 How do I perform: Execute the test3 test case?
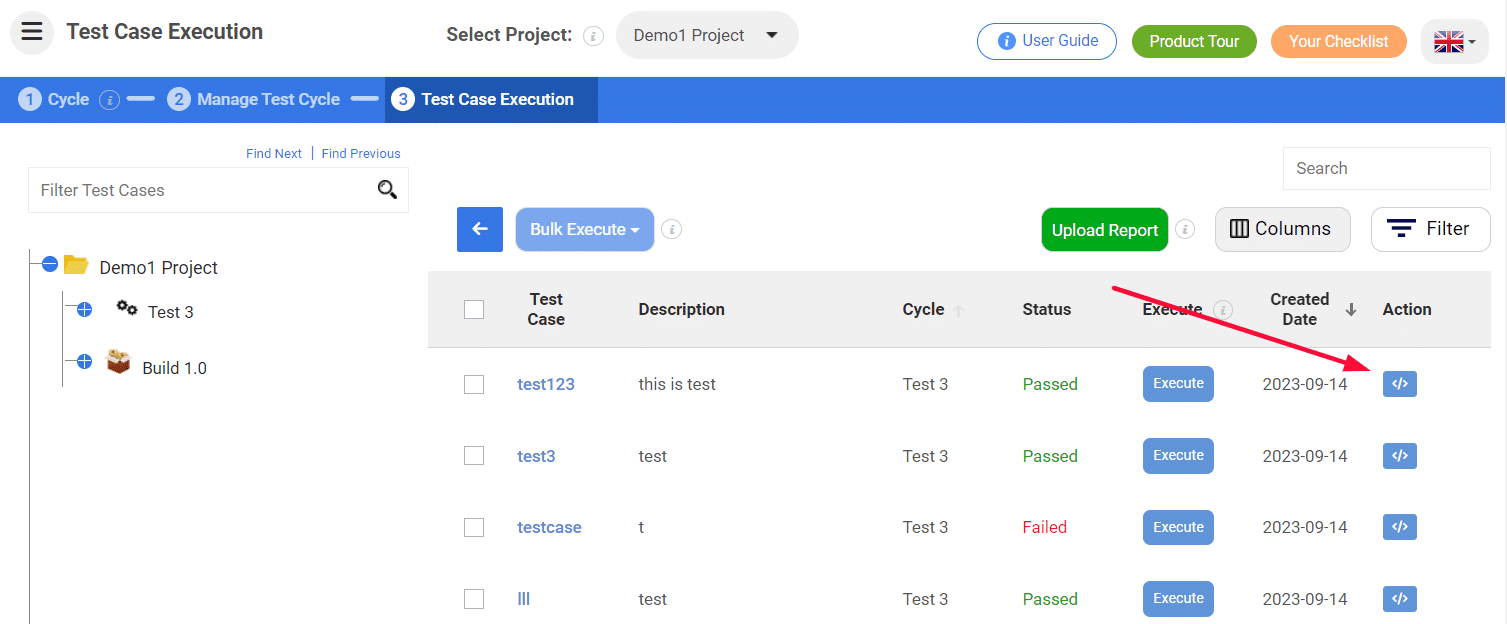pos(1178,456)
